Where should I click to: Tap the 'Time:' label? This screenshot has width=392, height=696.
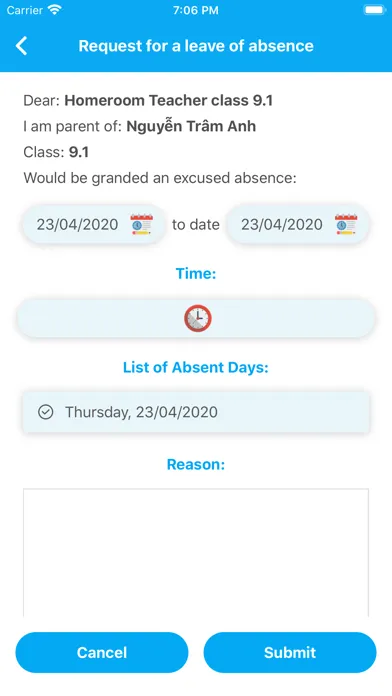(196, 273)
